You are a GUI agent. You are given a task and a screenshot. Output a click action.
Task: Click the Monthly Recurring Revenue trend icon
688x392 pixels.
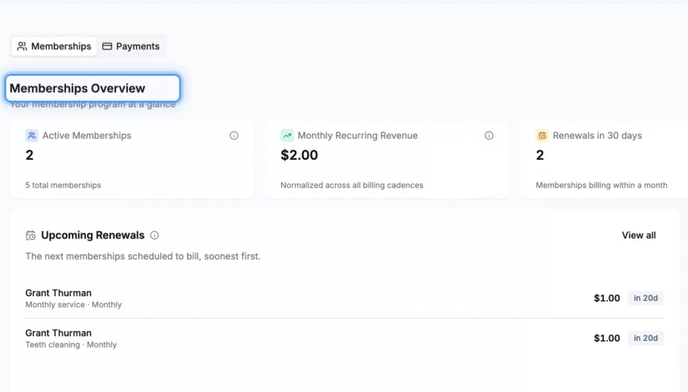287,135
